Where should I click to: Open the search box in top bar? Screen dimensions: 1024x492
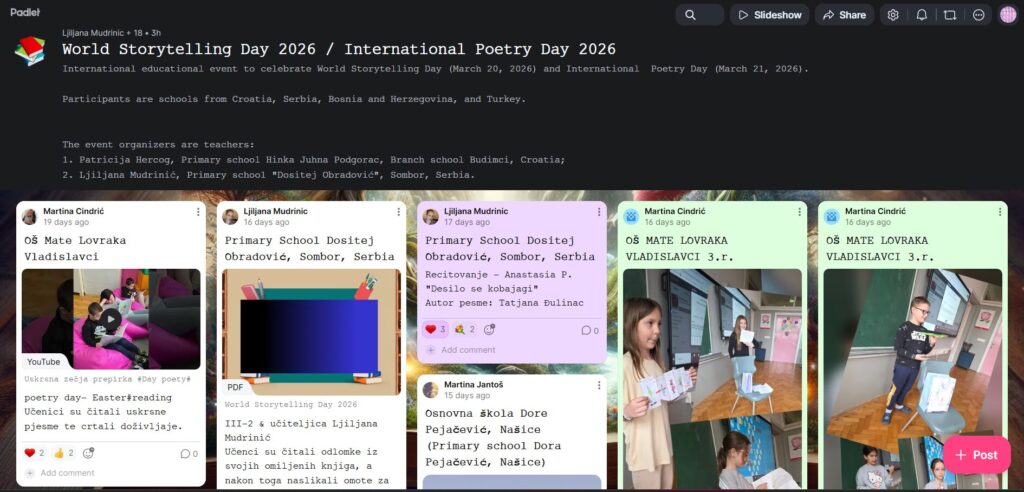[x=699, y=15]
